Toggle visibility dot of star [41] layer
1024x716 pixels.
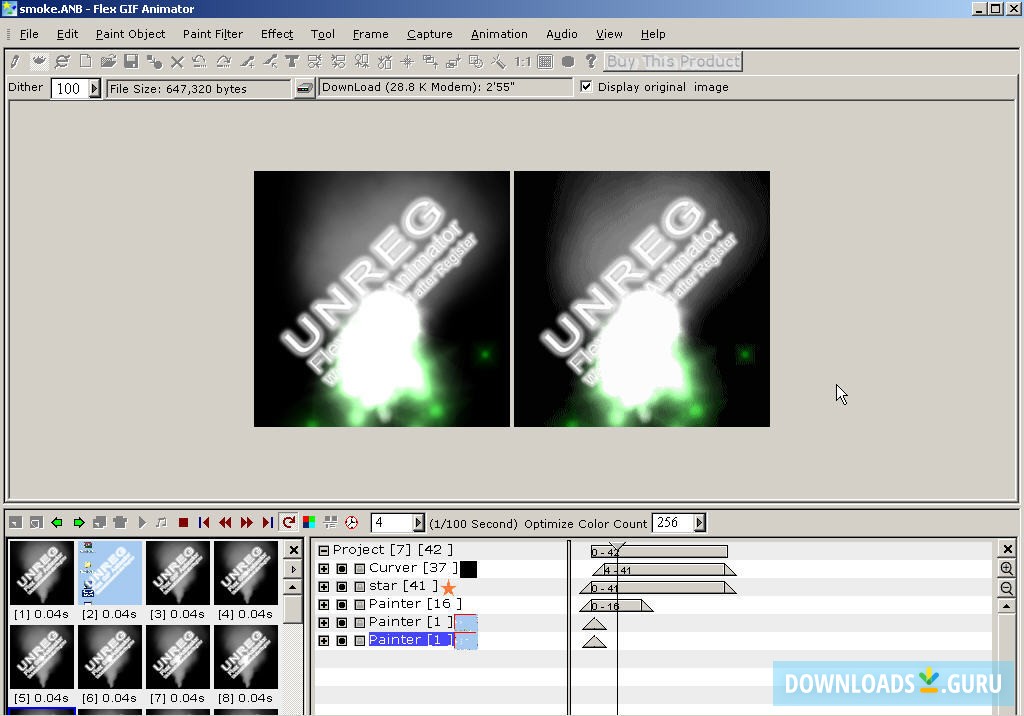click(x=342, y=587)
